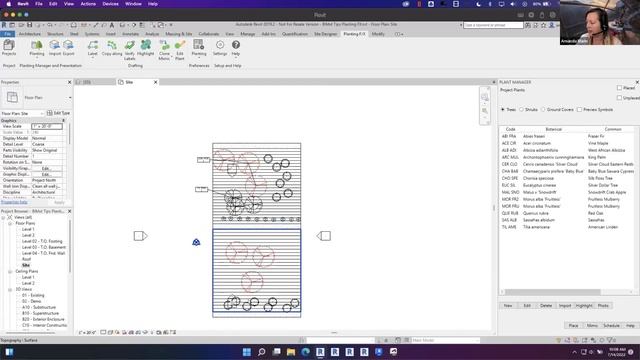Collapse the 3D Views tree node
The image size is (640, 360).
(10, 289)
